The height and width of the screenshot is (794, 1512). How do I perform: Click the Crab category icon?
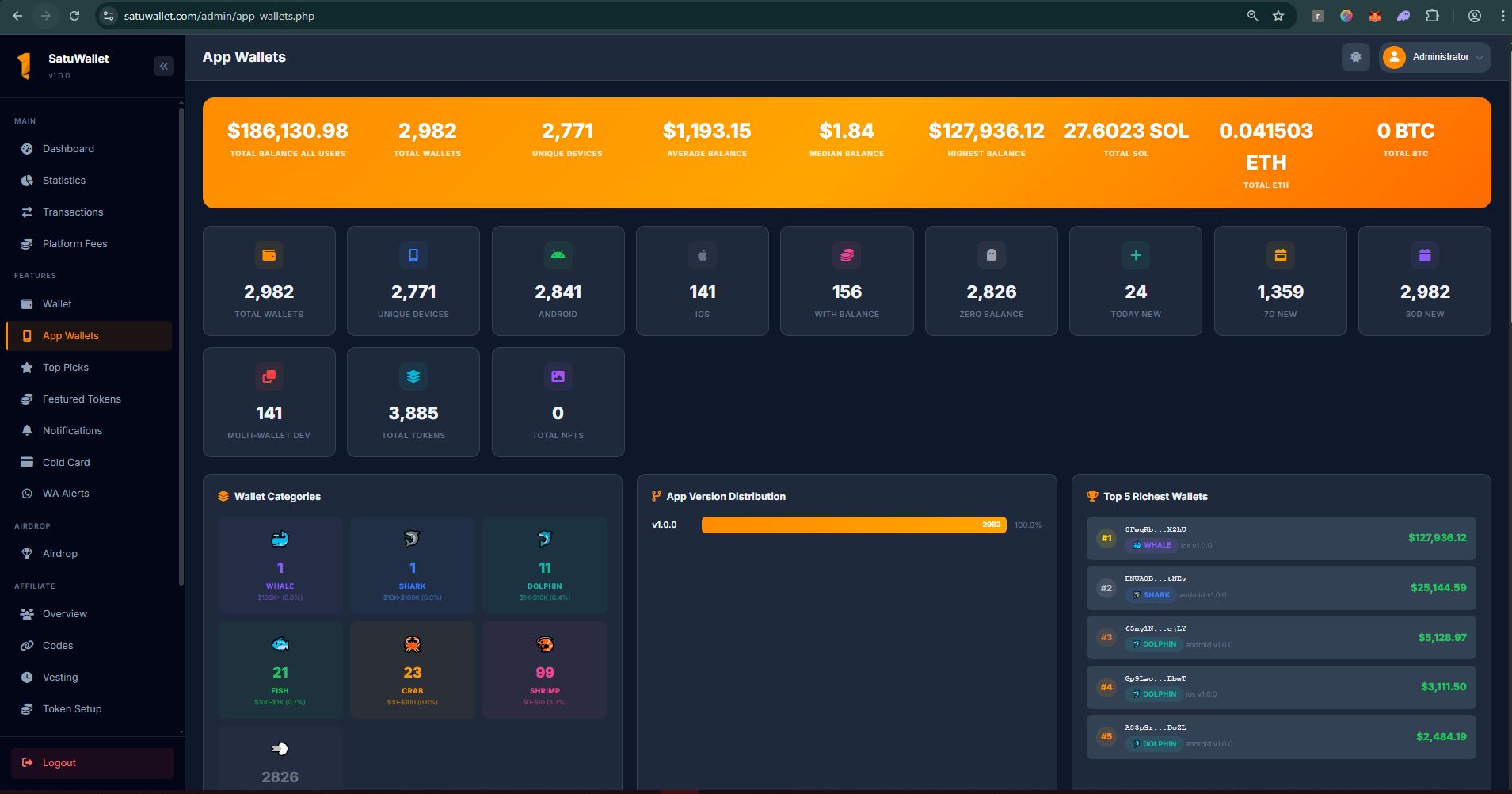[412, 644]
